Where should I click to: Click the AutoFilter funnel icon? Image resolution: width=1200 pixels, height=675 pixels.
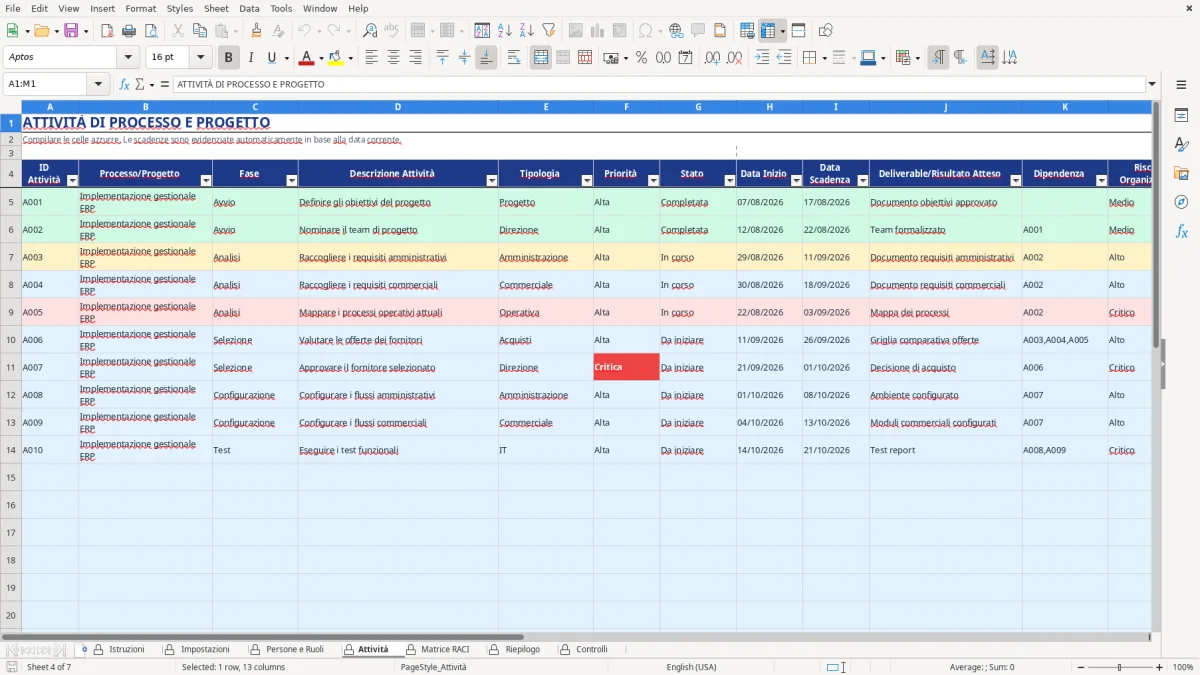coord(549,31)
